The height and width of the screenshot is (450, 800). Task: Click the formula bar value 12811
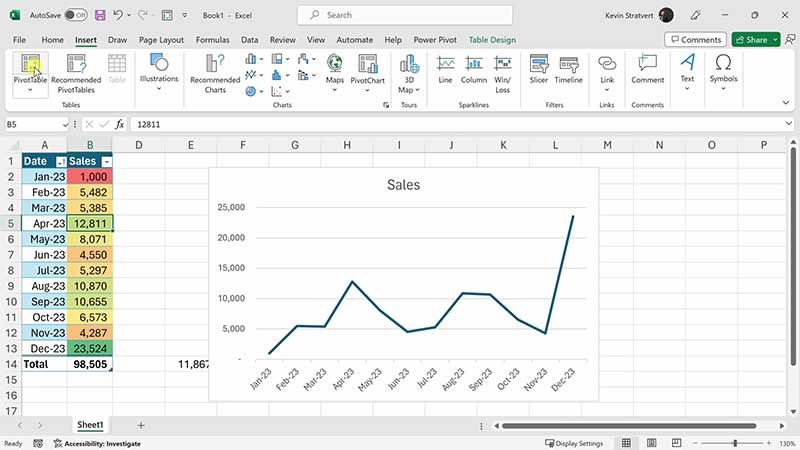click(x=148, y=124)
